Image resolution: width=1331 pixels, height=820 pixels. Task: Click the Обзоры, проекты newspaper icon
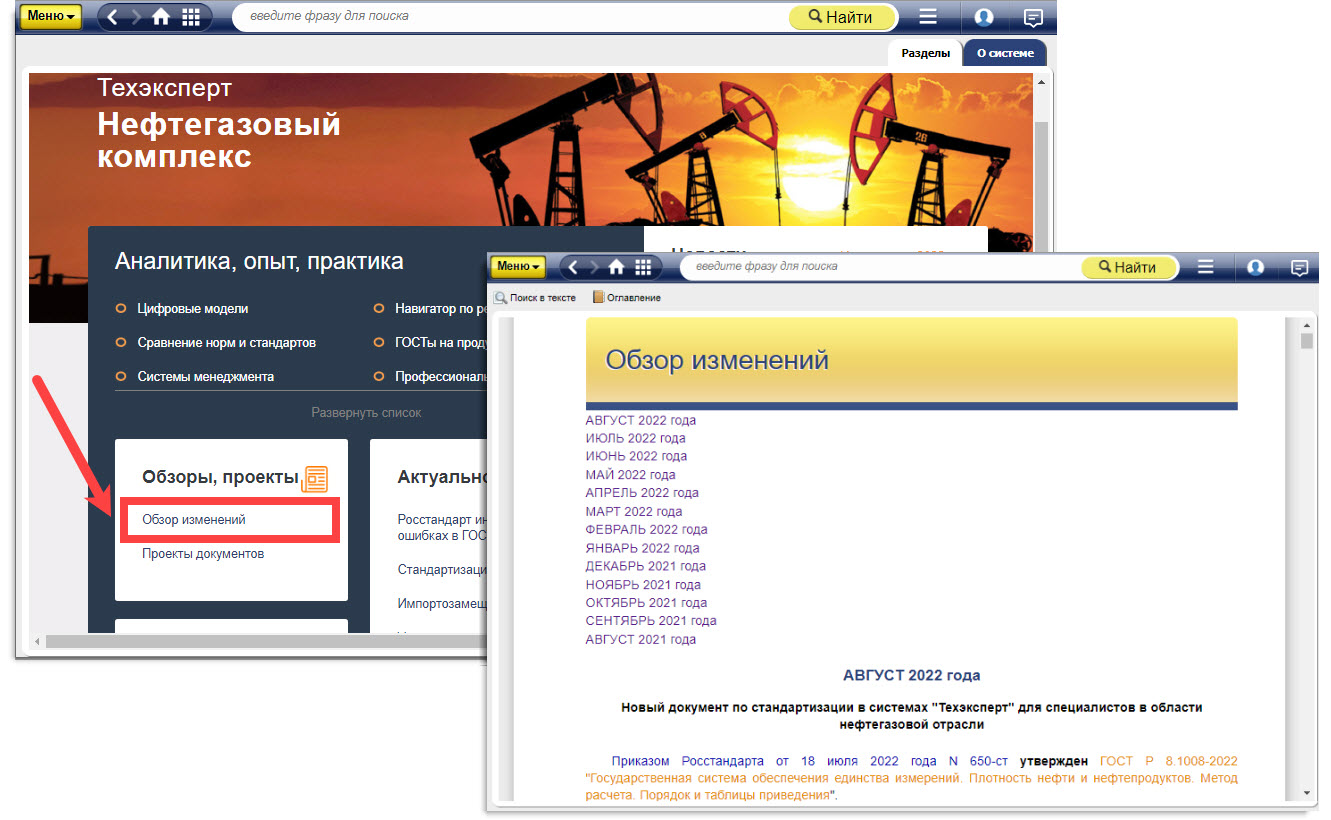coord(315,479)
